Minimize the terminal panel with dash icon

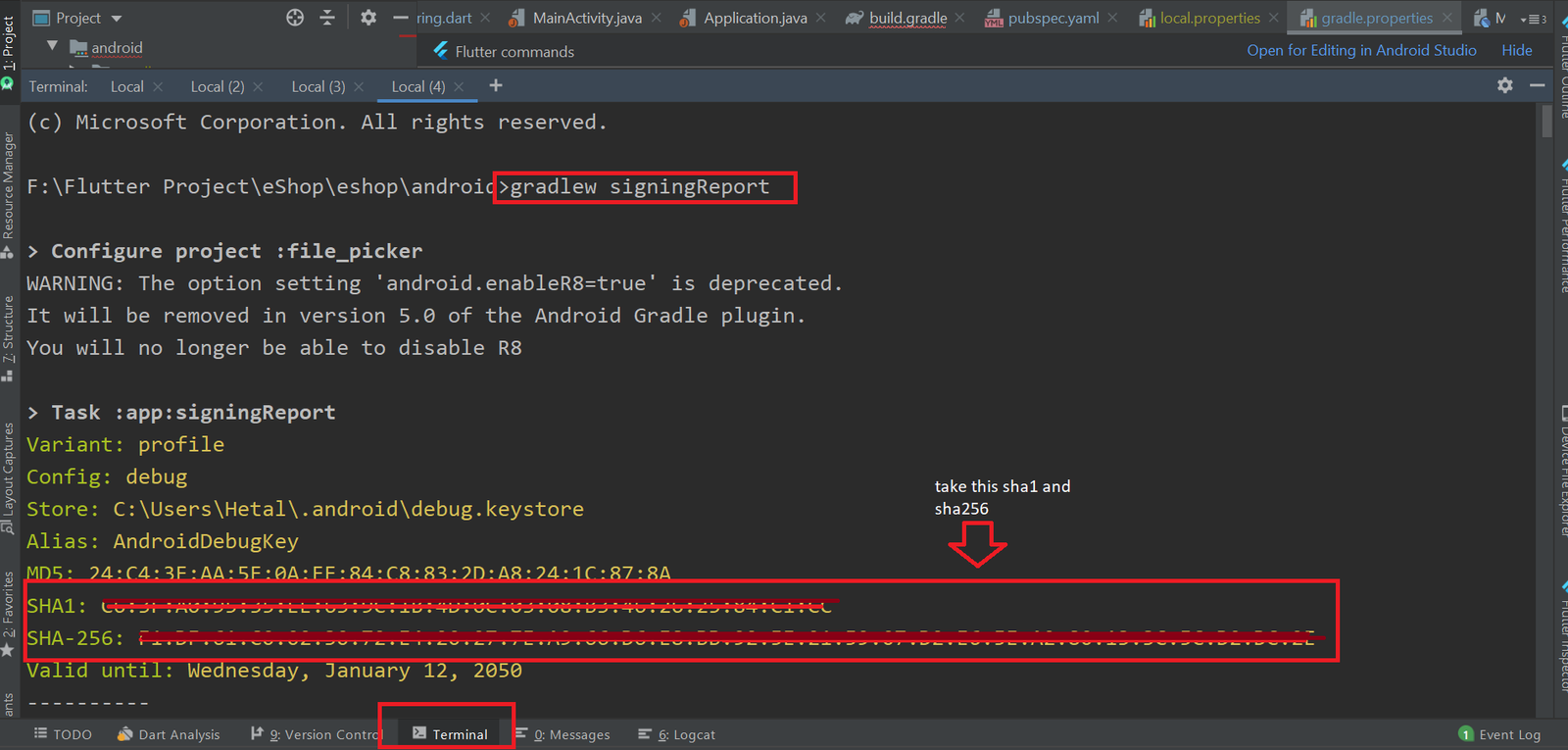pos(1538,86)
